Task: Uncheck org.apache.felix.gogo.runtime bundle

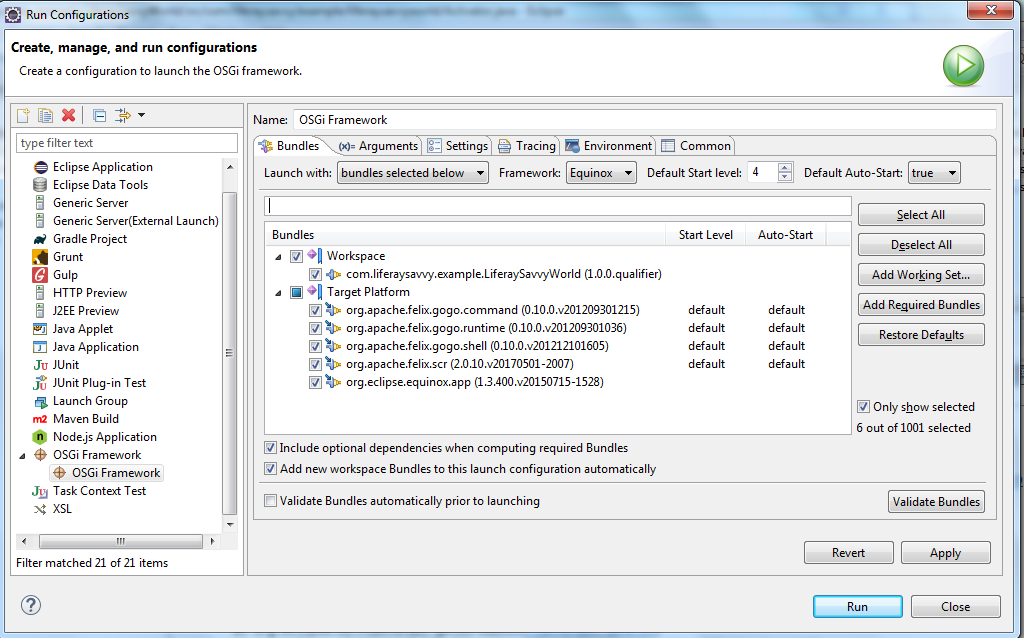Action: 315,328
